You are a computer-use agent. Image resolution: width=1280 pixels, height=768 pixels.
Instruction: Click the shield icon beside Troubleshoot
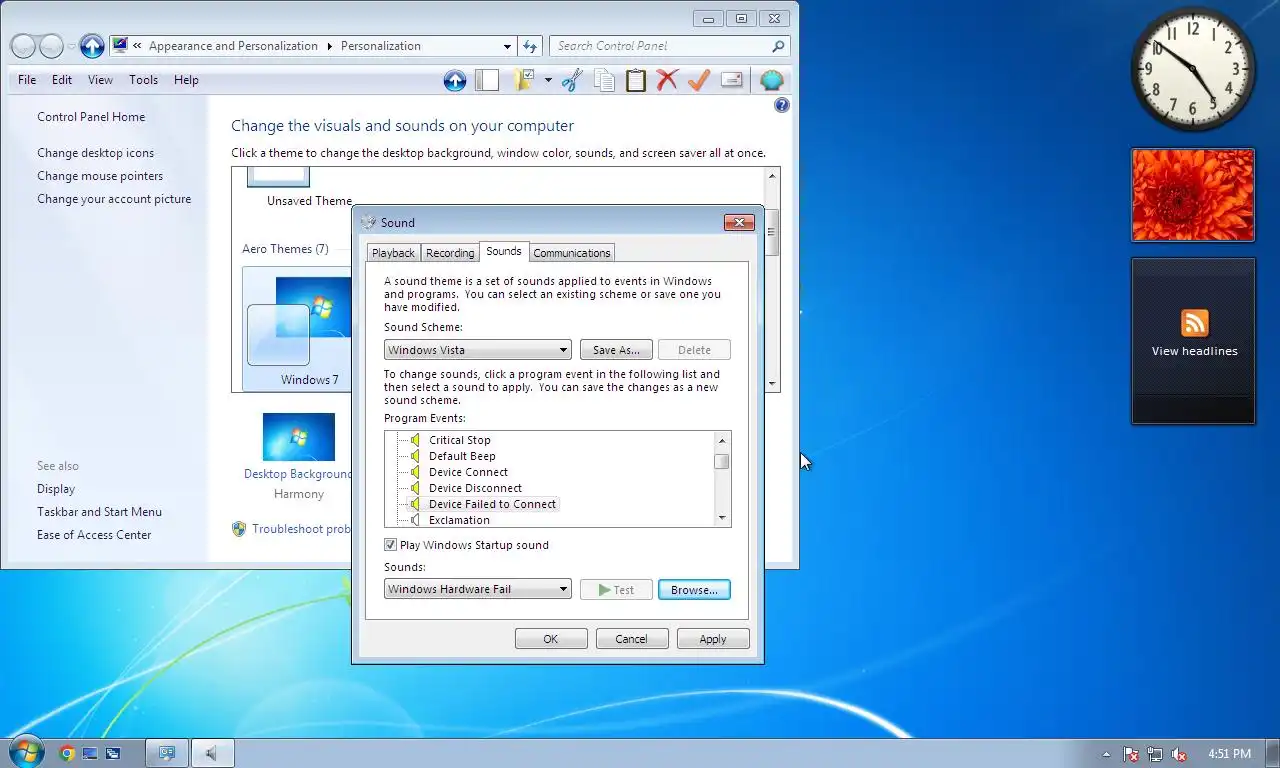pyautogui.click(x=239, y=529)
